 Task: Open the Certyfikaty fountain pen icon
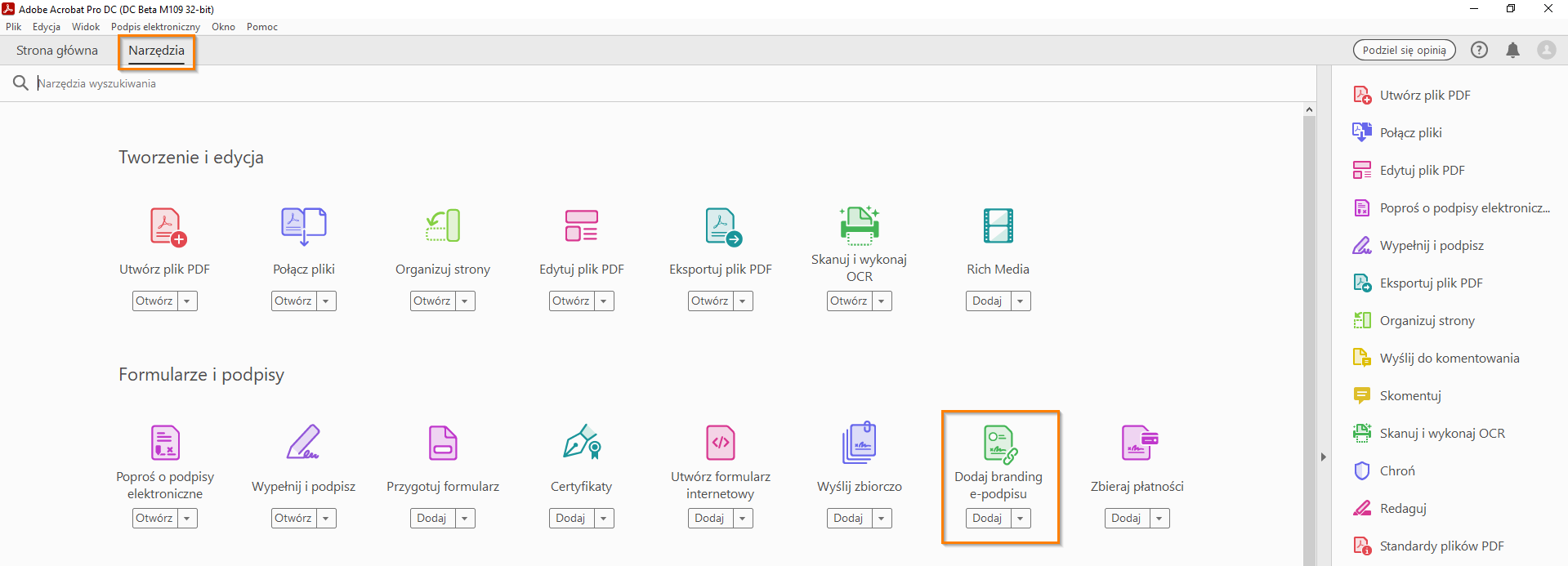click(x=582, y=441)
